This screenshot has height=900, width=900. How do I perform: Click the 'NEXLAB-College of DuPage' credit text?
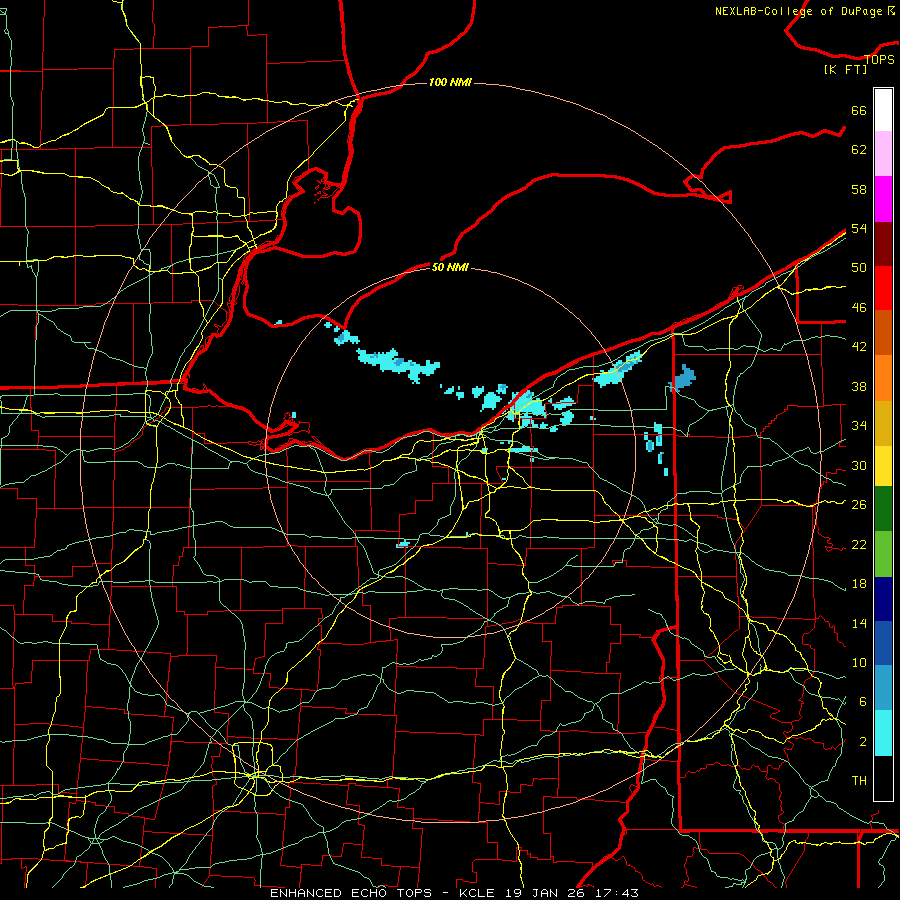[800, 11]
